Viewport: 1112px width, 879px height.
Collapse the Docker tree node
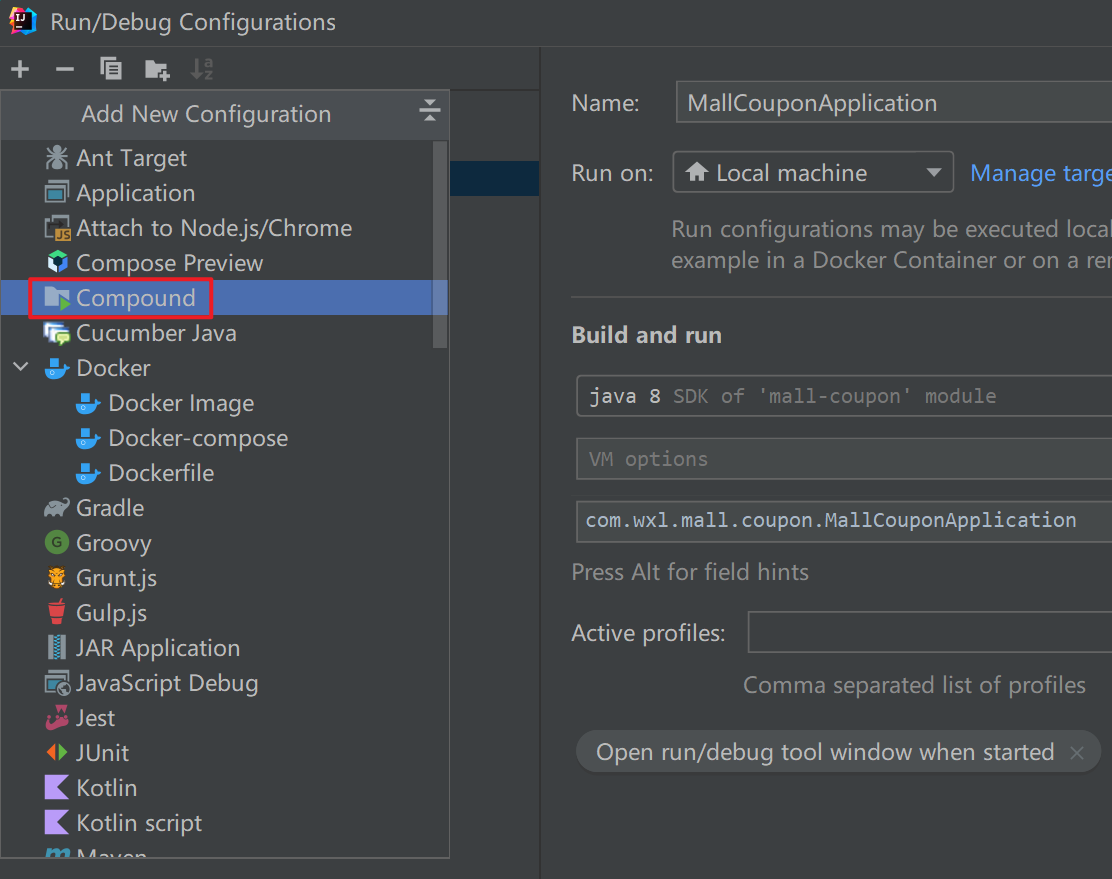21,368
